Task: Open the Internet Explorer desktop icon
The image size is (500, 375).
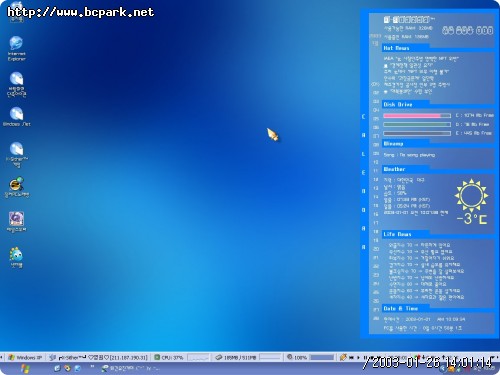Action: coord(16,48)
